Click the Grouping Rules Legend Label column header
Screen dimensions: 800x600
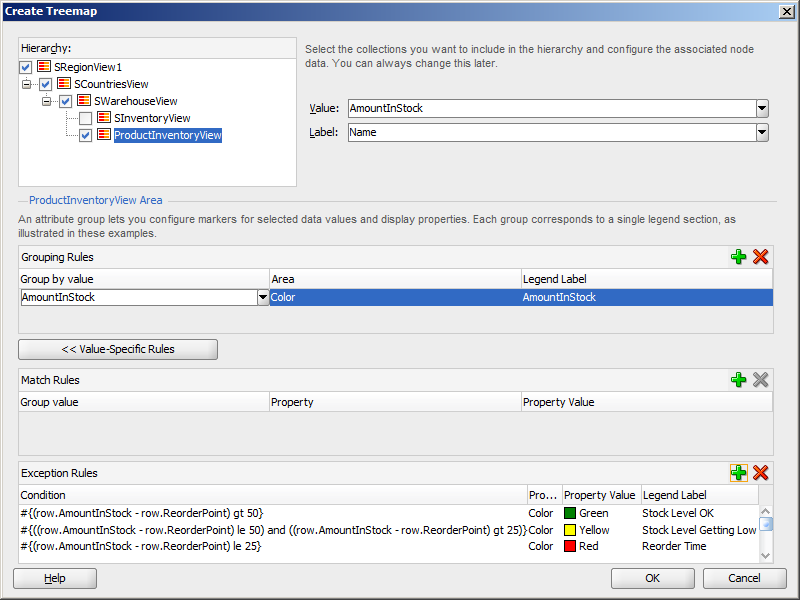pyautogui.click(x=647, y=279)
